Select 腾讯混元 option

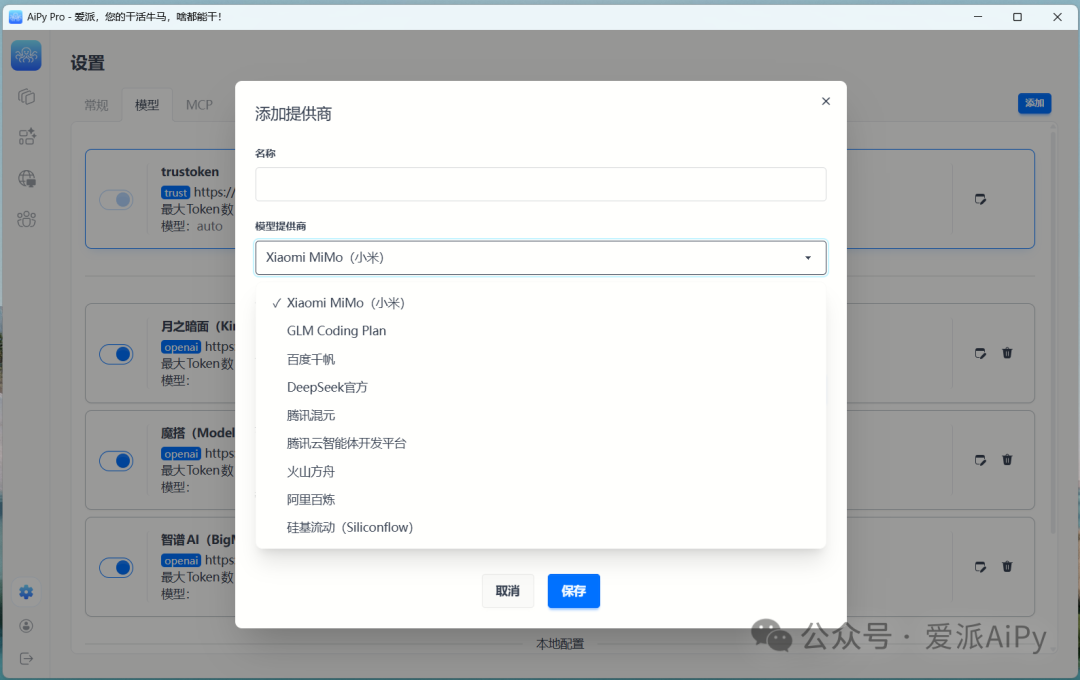[541, 415]
